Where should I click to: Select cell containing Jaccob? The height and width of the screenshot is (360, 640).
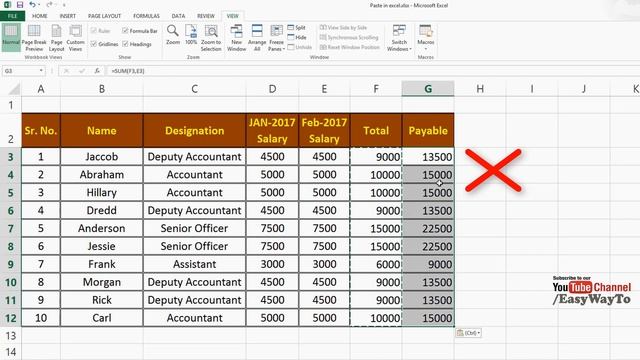point(102,157)
